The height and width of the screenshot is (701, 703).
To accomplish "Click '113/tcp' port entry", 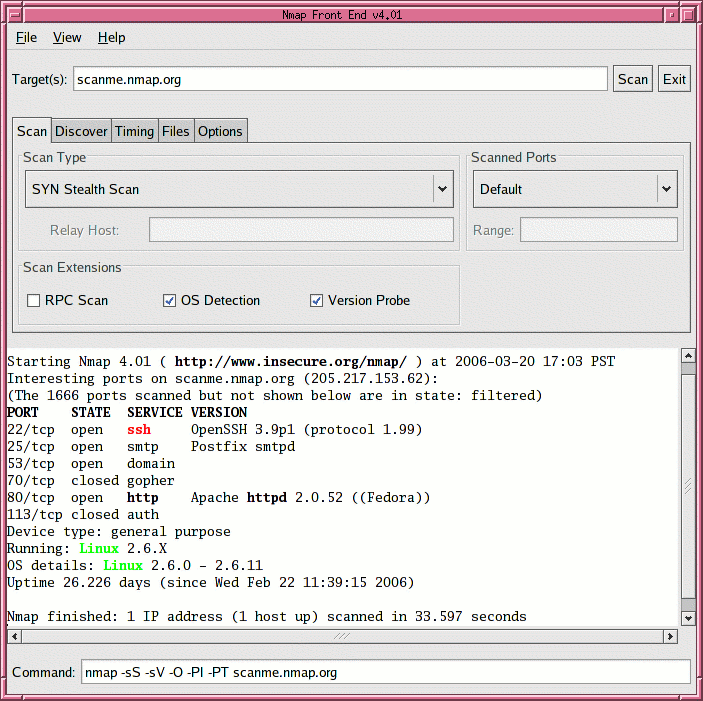I will [35, 515].
